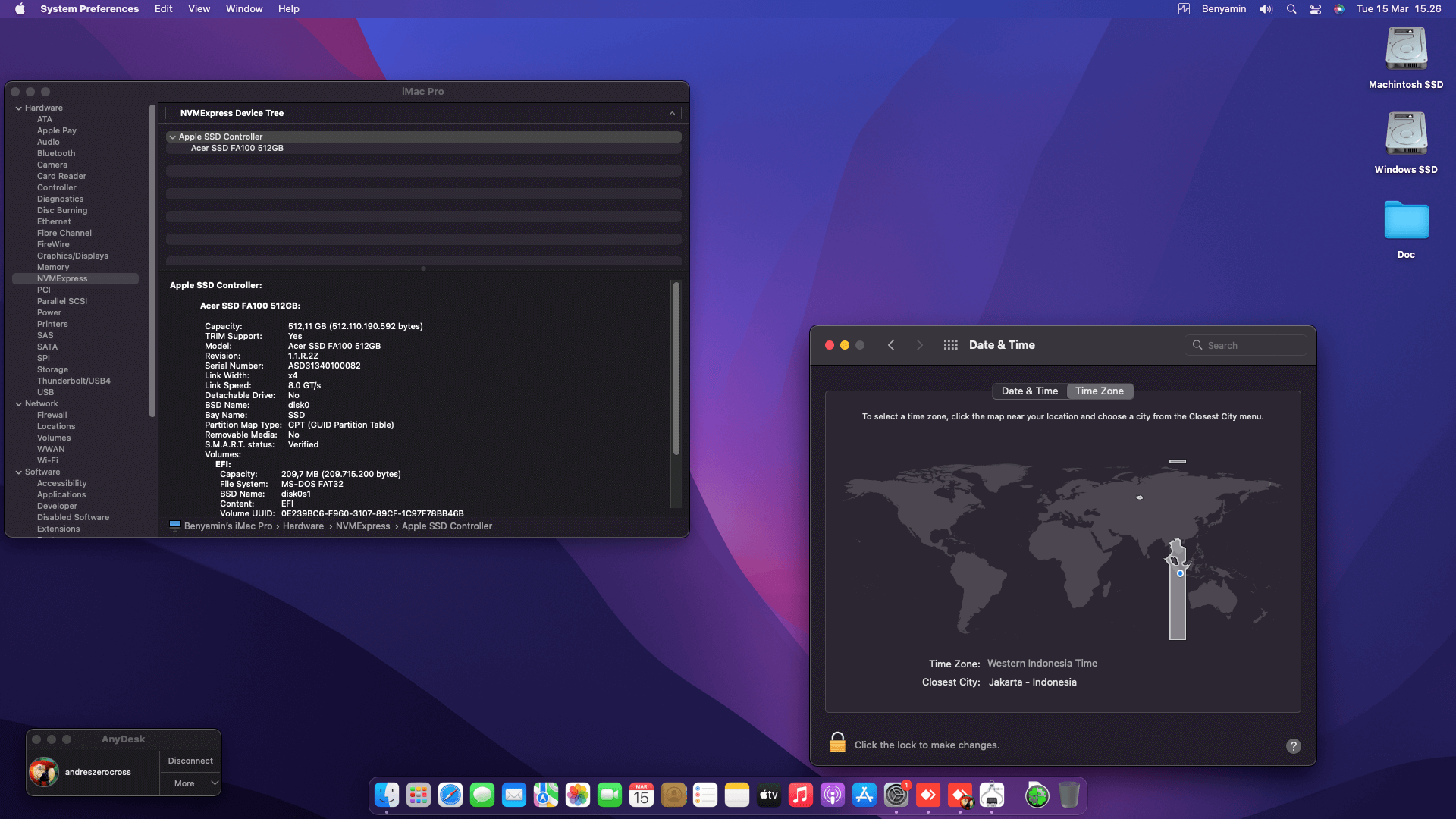1456x819 pixels.
Task: Open the Edit menu
Action: point(164,9)
